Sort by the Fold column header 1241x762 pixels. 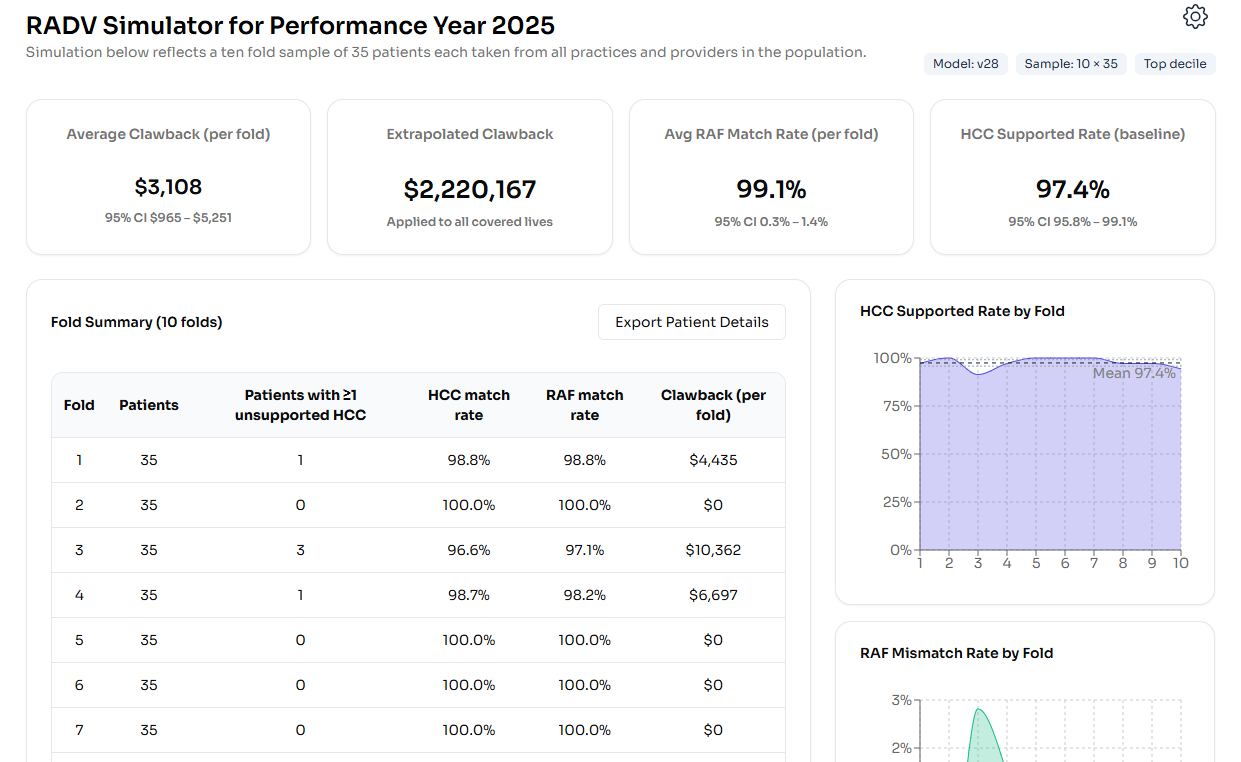(x=79, y=405)
